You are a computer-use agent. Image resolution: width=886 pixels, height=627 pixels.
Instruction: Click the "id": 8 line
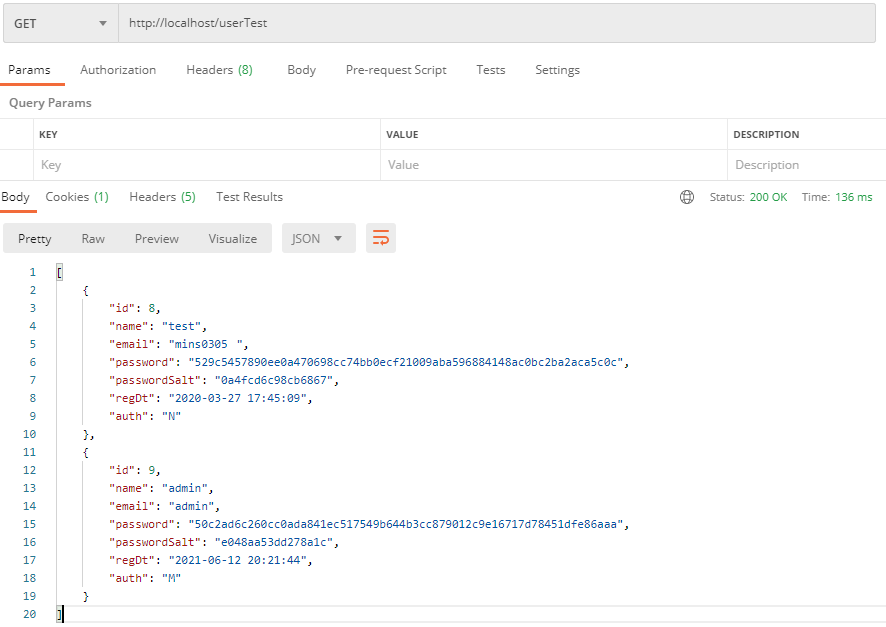(134, 308)
